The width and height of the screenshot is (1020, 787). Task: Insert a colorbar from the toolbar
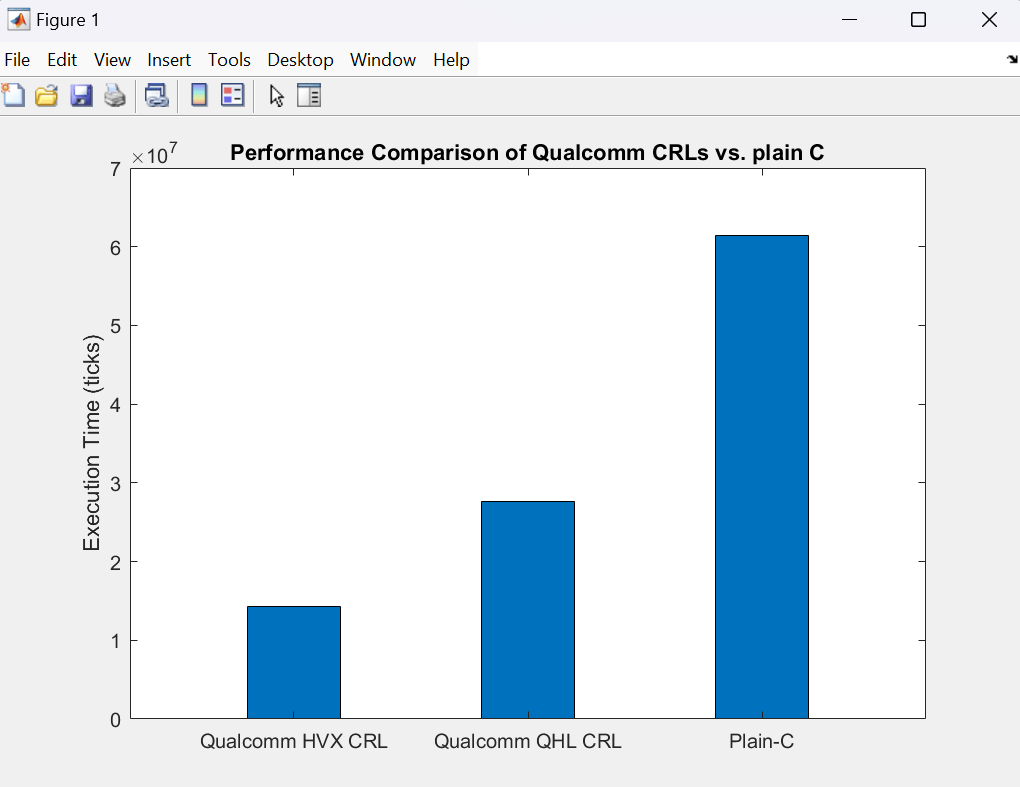click(x=199, y=95)
